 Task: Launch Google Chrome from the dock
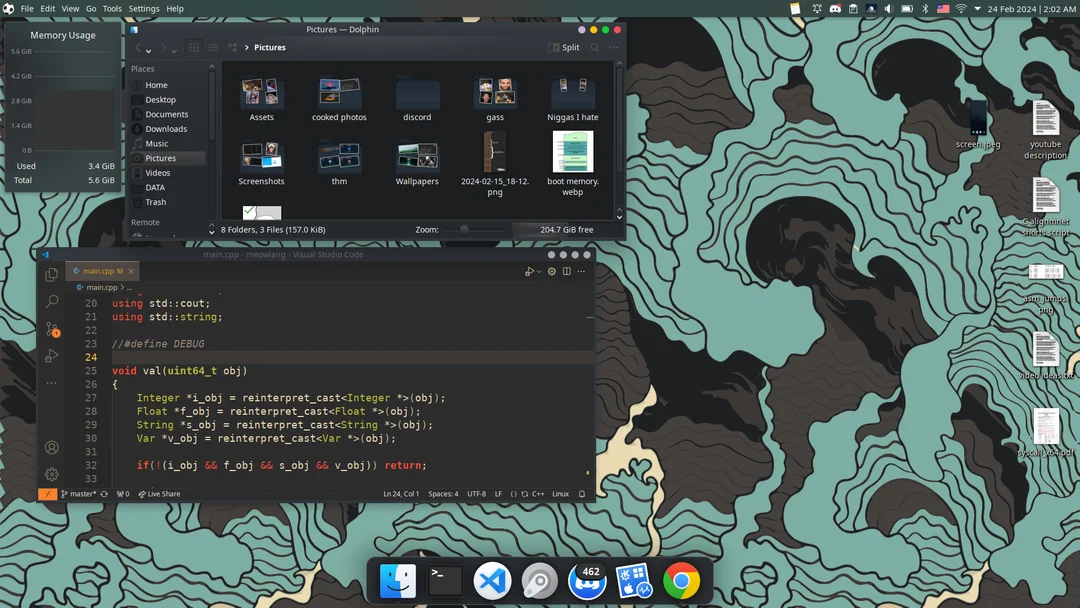pyautogui.click(x=683, y=580)
